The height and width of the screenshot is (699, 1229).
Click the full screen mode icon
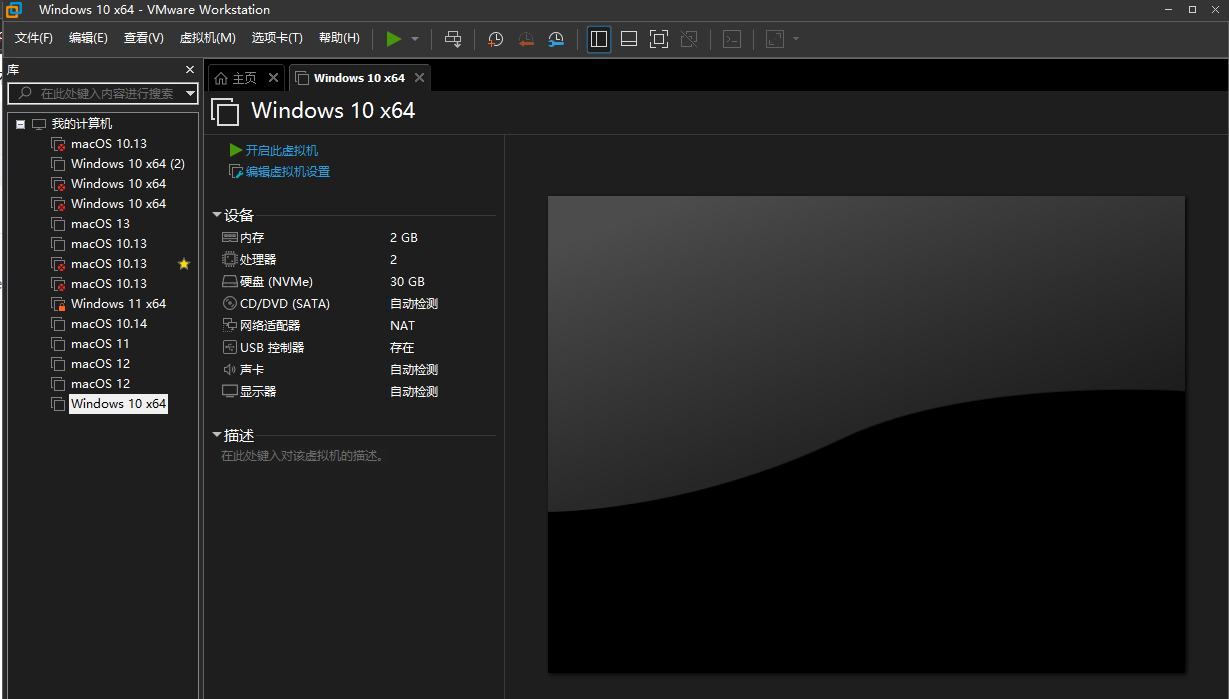click(659, 39)
